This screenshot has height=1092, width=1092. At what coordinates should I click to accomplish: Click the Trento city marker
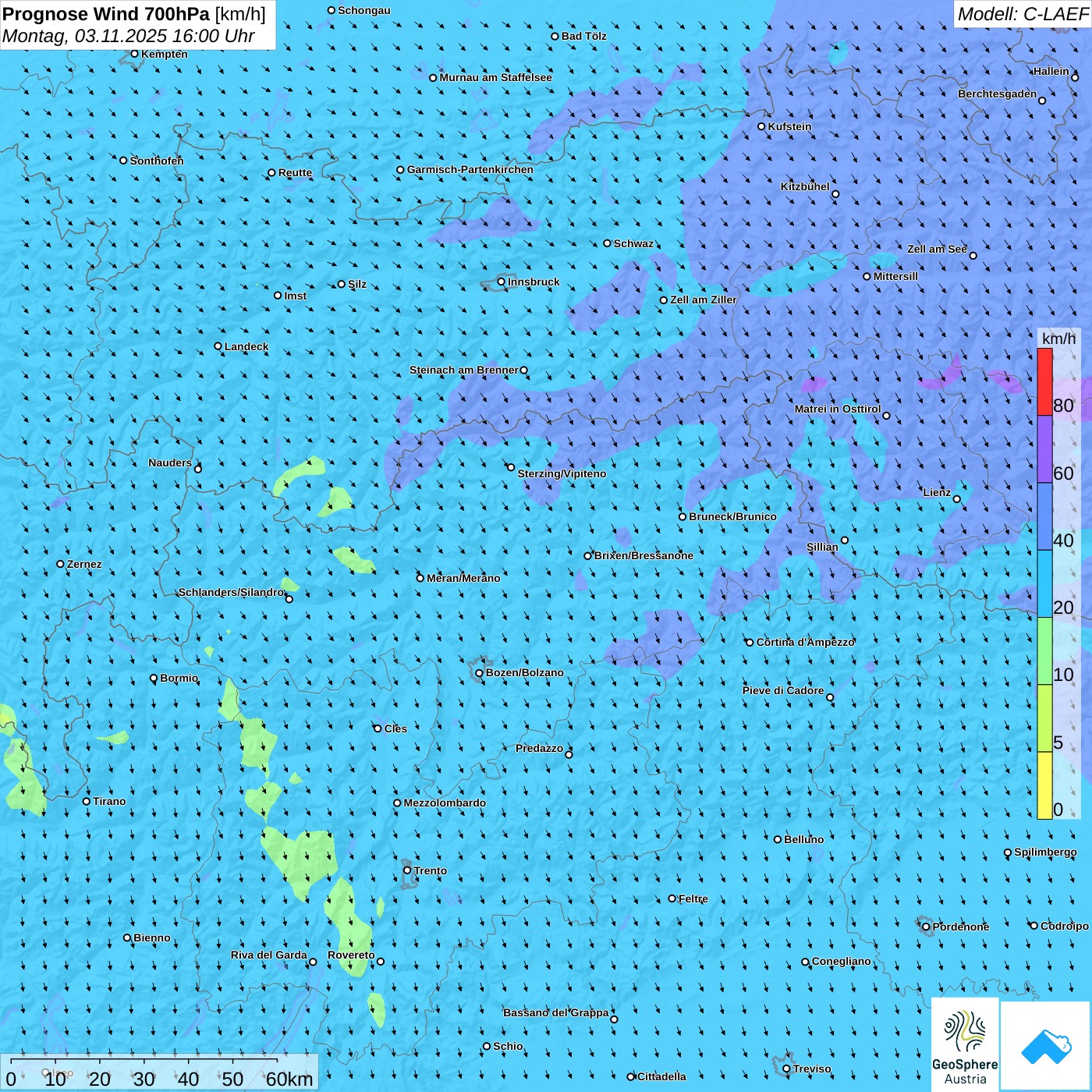407,870
